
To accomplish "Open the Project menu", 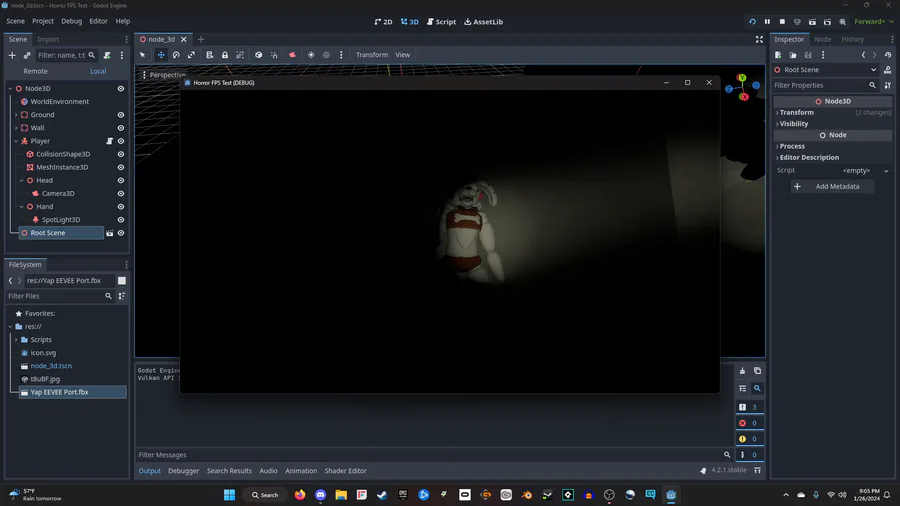I will click(42, 21).
